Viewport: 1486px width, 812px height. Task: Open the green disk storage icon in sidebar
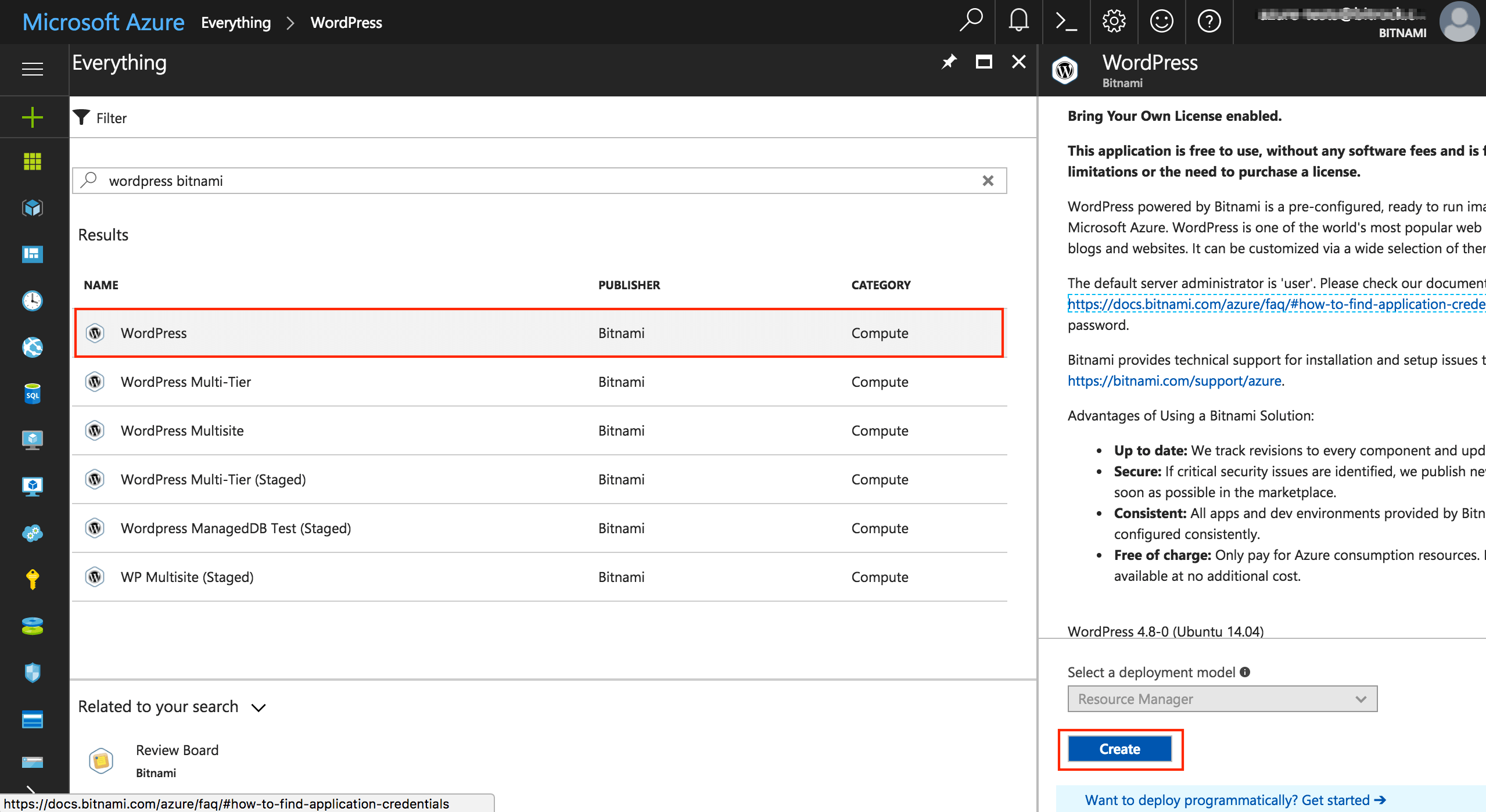(x=33, y=626)
